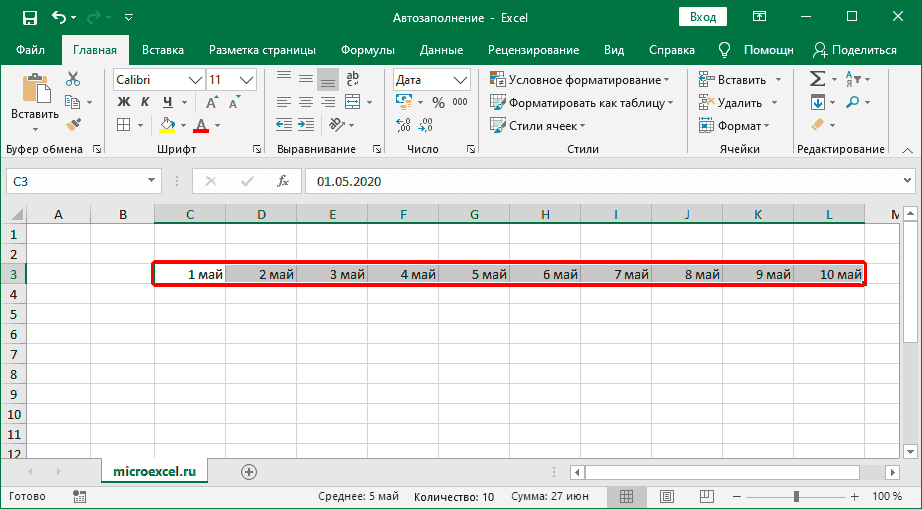Select the Format Painter brush icon
The height and width of the screenshot is (509, 922).
click(x=73, y=124)
